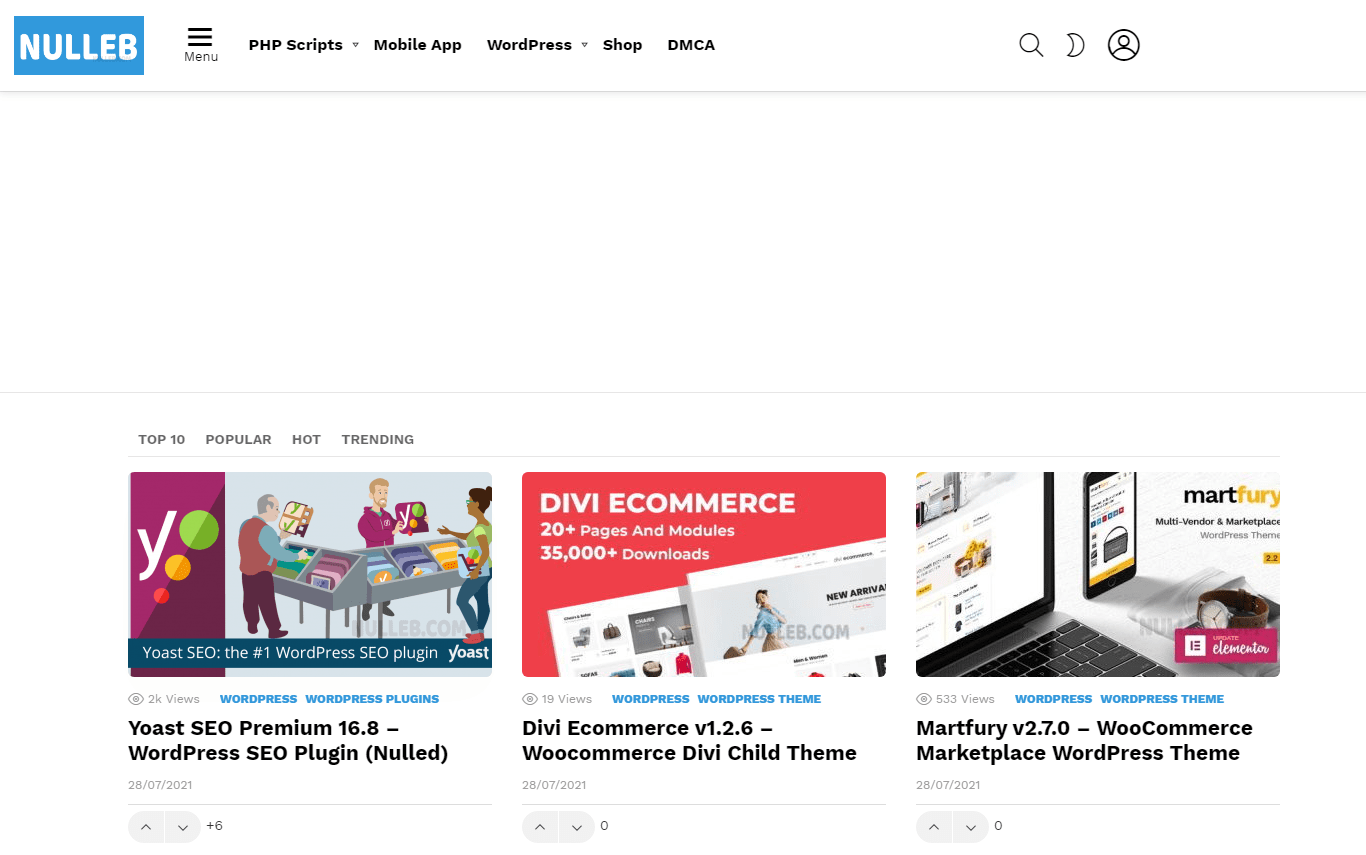Toggle dark mode with the moon icon
1366x855 pixels.
pos(1074,45)
